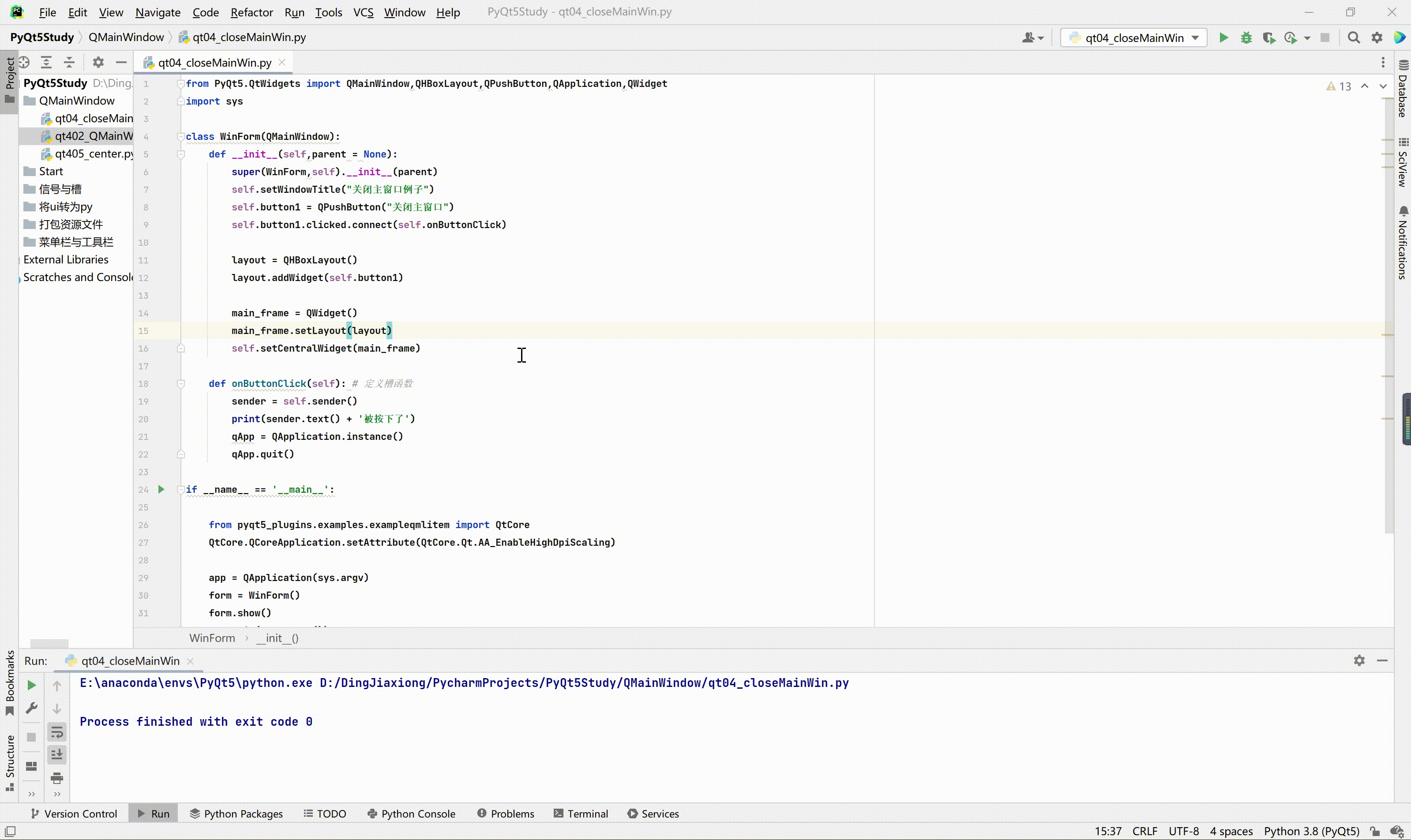Select the Search everywhere icon
The height and width of the screenshot is (840, 1411).
1355,37
